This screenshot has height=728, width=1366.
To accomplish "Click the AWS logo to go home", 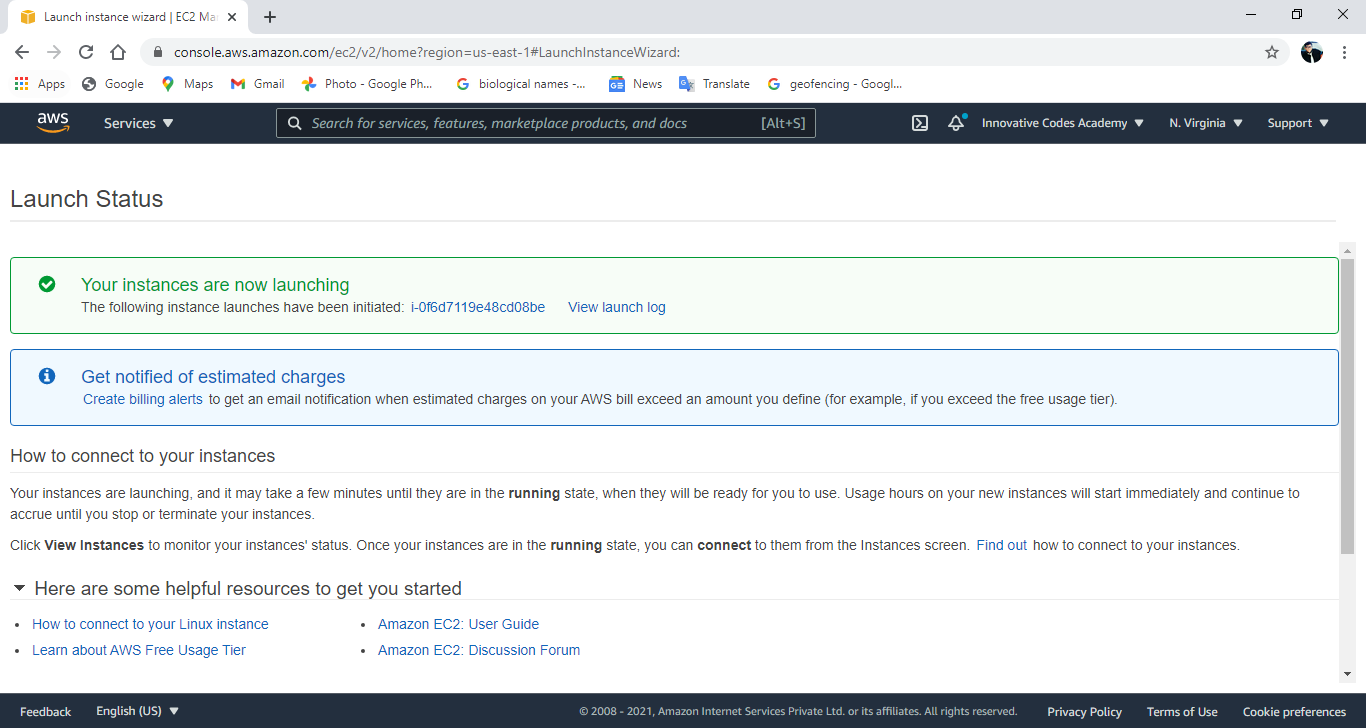I will click(x=52, y=122).
